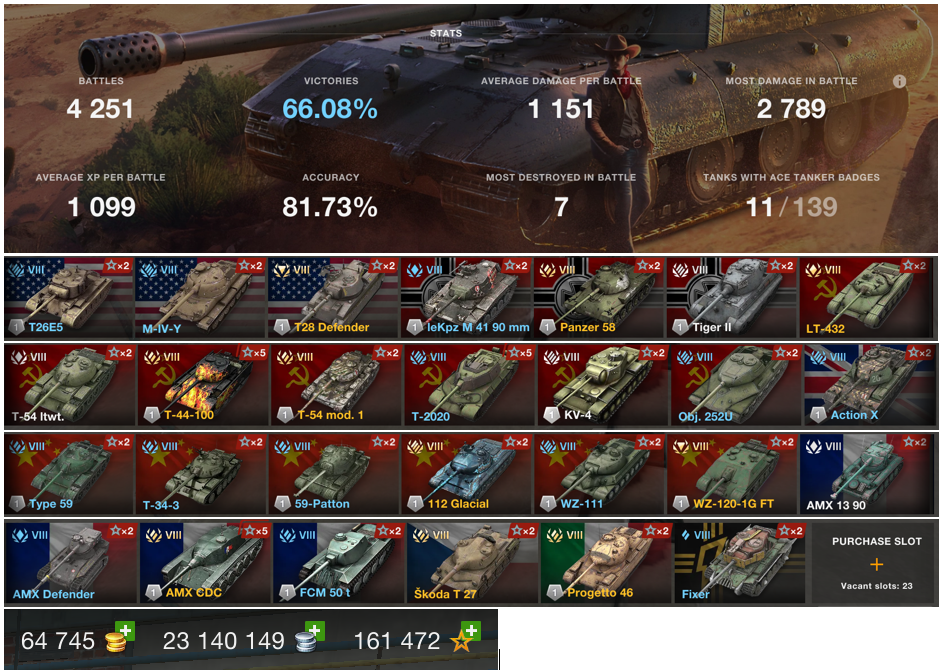This screenshot has height=670, width=940.
Task: Select the Action X tank
Action: [869, 385]
